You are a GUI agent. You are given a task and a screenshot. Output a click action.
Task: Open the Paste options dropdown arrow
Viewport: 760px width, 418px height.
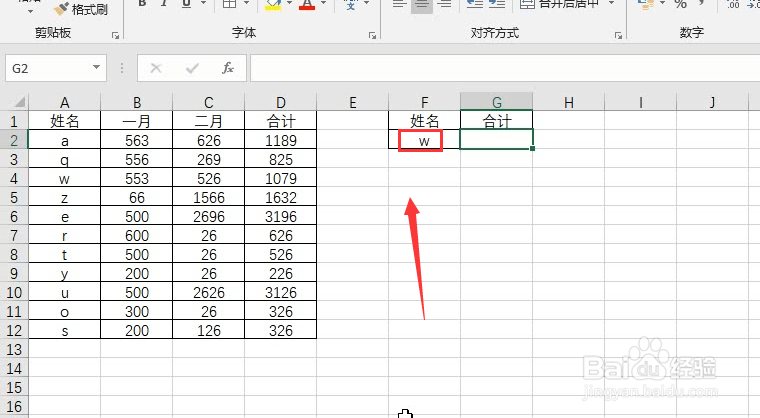click(x=30, y=11)
